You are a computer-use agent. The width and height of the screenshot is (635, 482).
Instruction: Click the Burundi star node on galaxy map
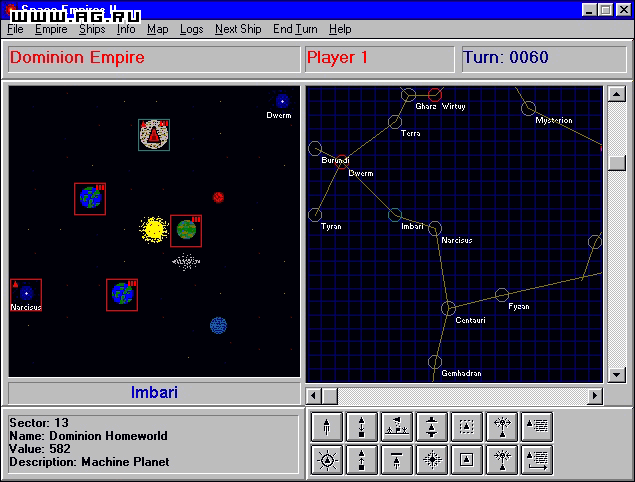click(315, 148)
